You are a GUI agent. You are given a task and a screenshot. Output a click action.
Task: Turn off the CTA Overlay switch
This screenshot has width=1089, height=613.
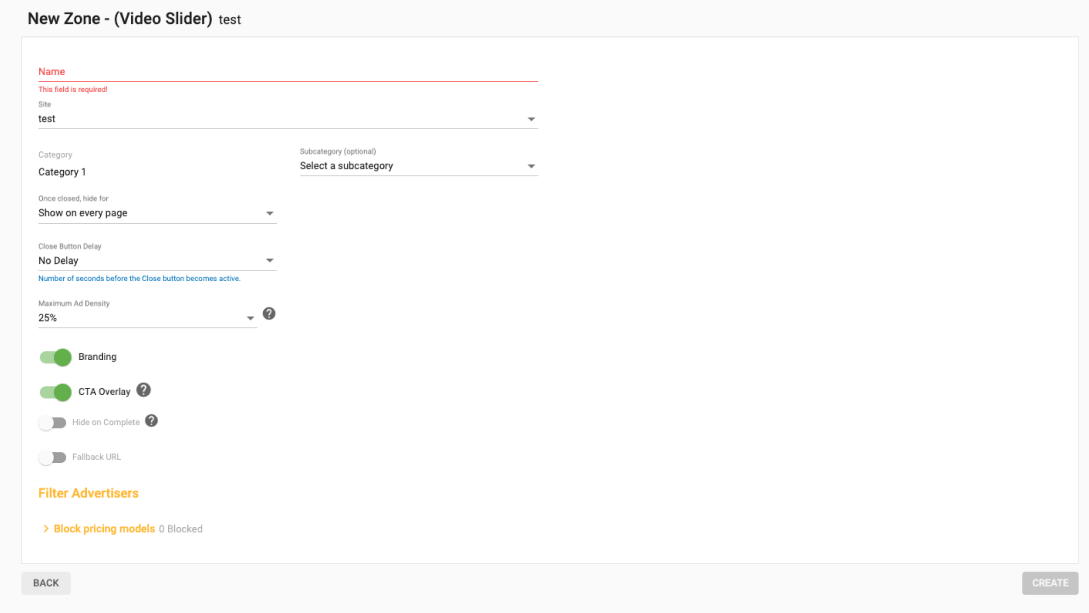click(x=55, y=392)
